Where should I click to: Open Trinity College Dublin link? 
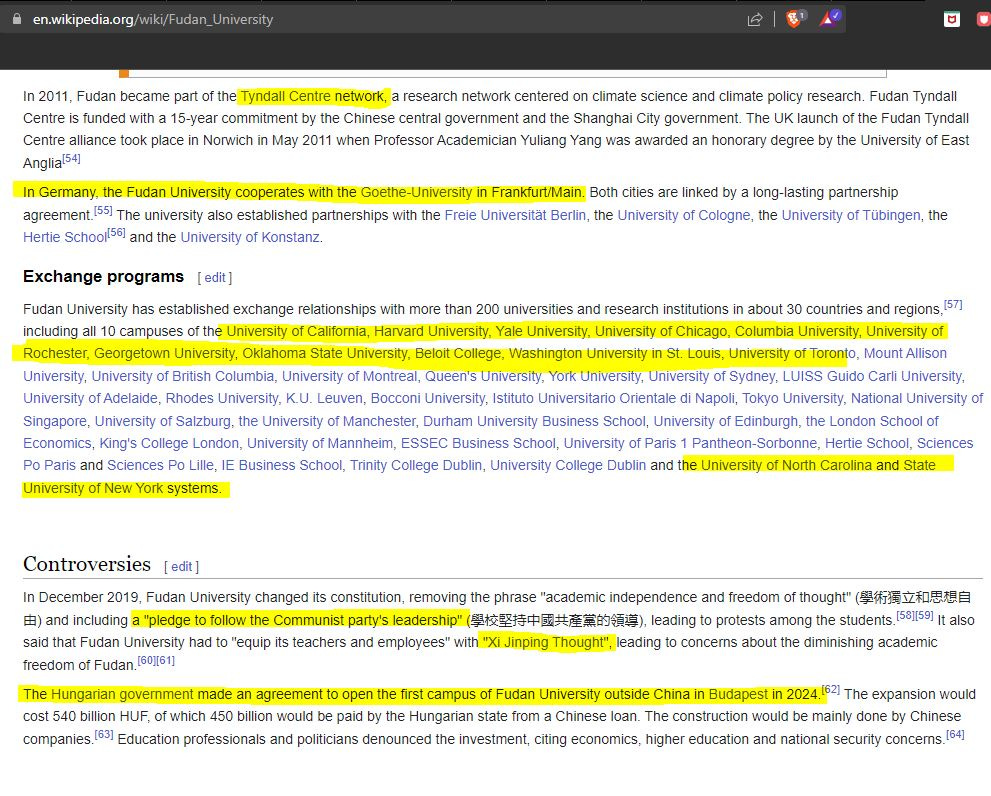tap(416, 465)
